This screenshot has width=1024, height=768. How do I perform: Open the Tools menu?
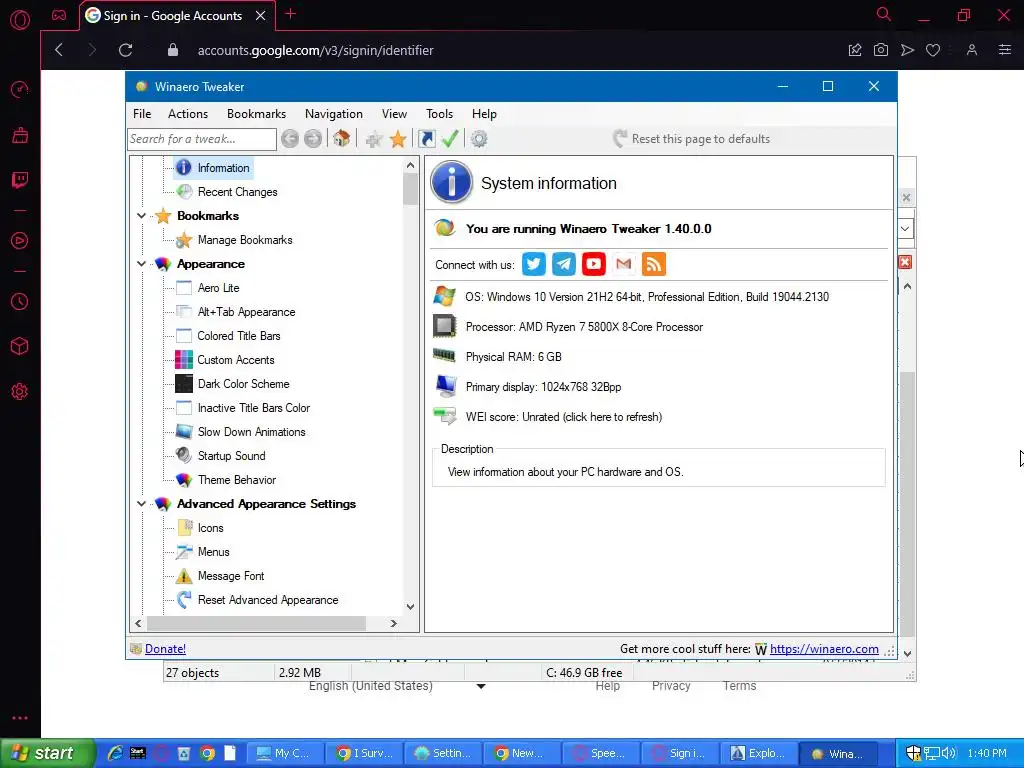439,114
